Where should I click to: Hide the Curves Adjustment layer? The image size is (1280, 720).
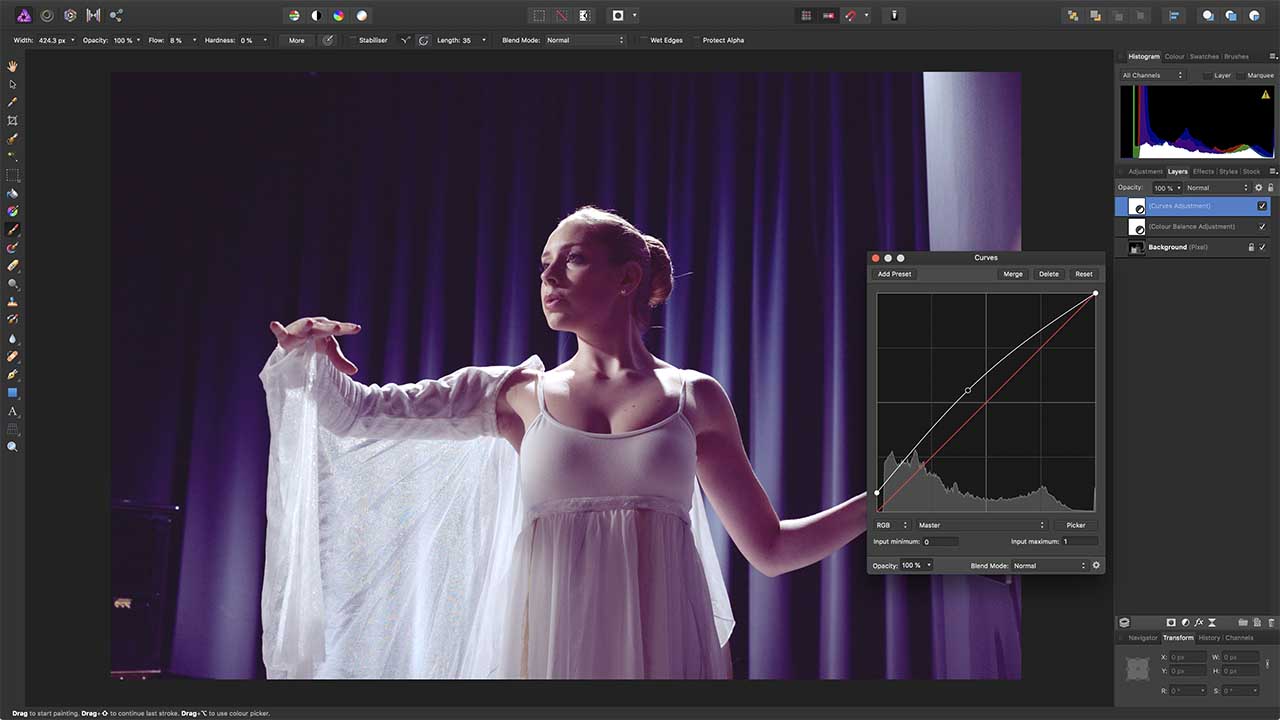(1262, 206)
